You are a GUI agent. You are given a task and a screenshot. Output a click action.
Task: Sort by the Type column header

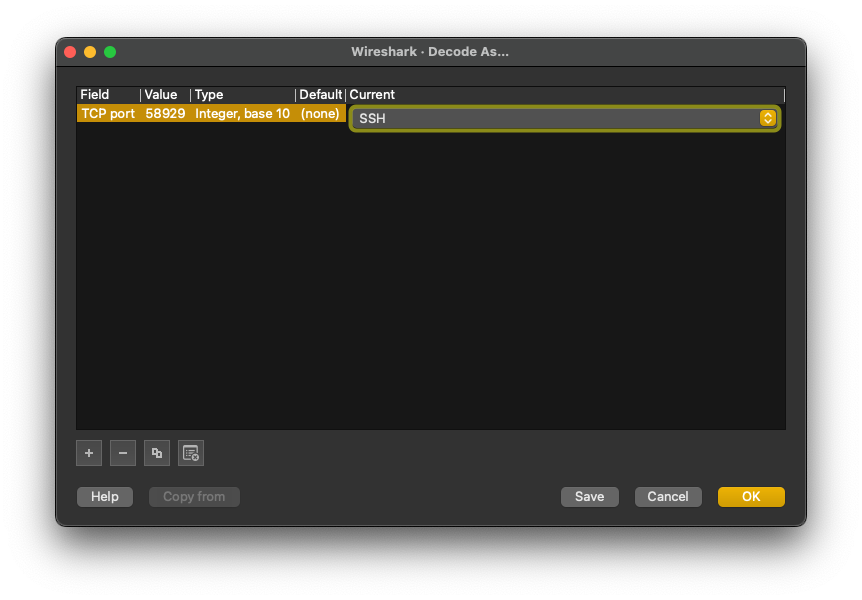243,95
